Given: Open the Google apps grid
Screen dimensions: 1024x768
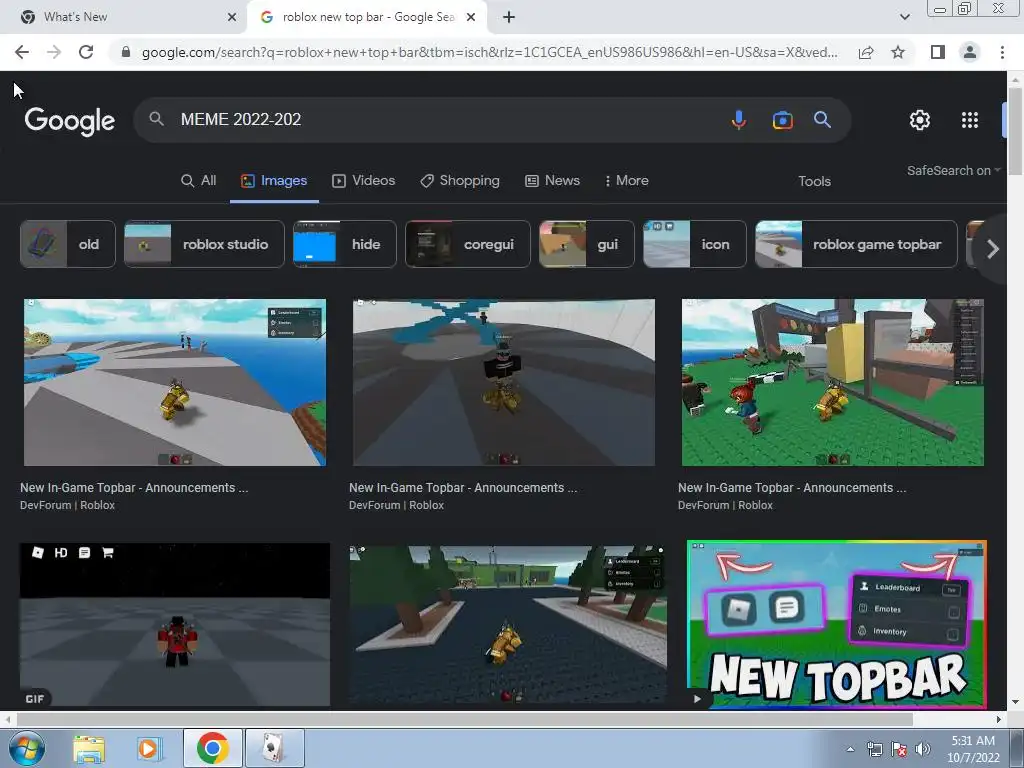Looking at the screenshot, I should pos(970,120).
